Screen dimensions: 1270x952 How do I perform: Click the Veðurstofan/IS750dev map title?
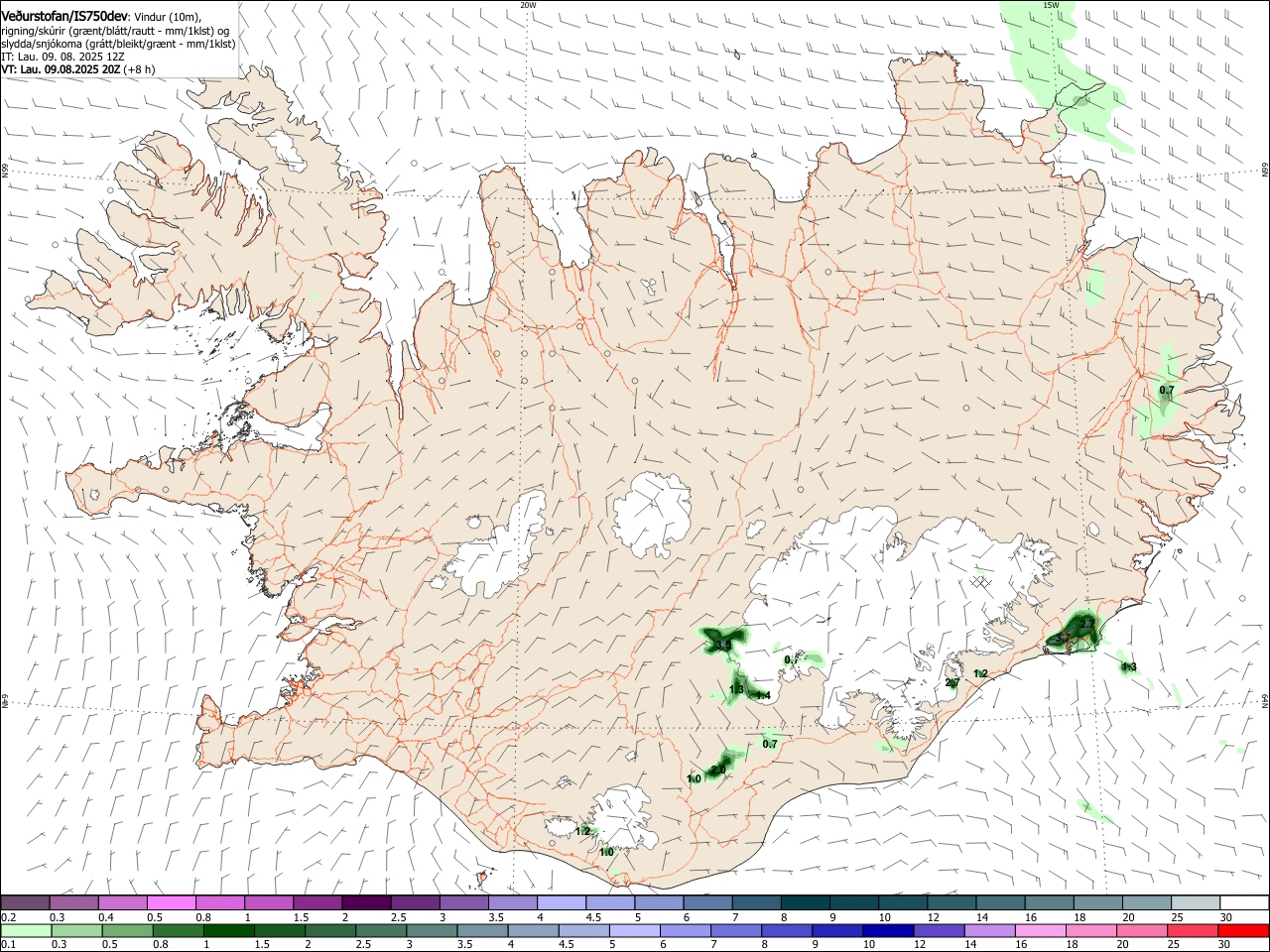coord(64,16)
